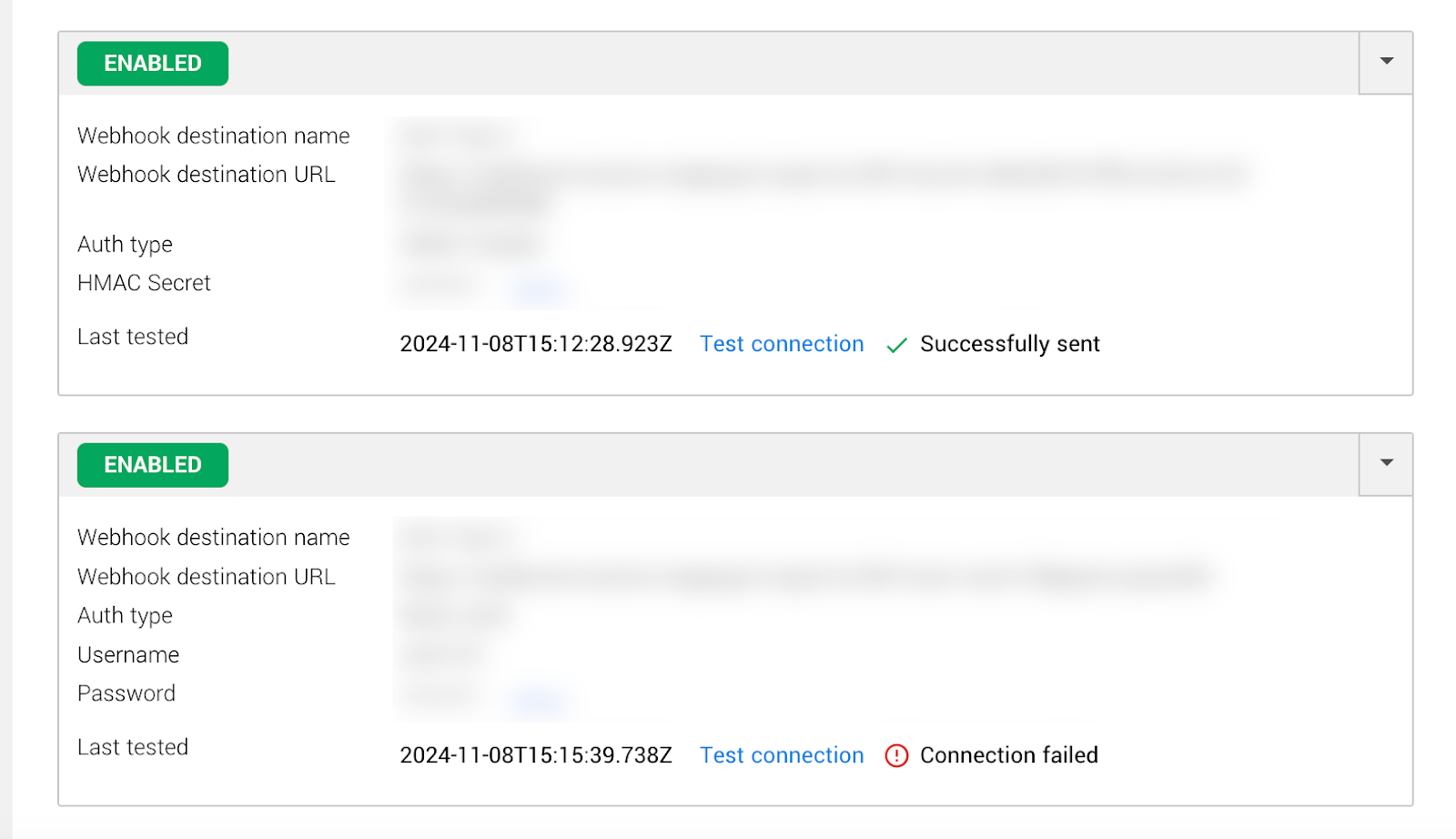The width and height of the screenshot is (1456, 839).
Task: Select the timestamp 2024-11-08T15:15:39.738Z
Action: click(536, 755)
